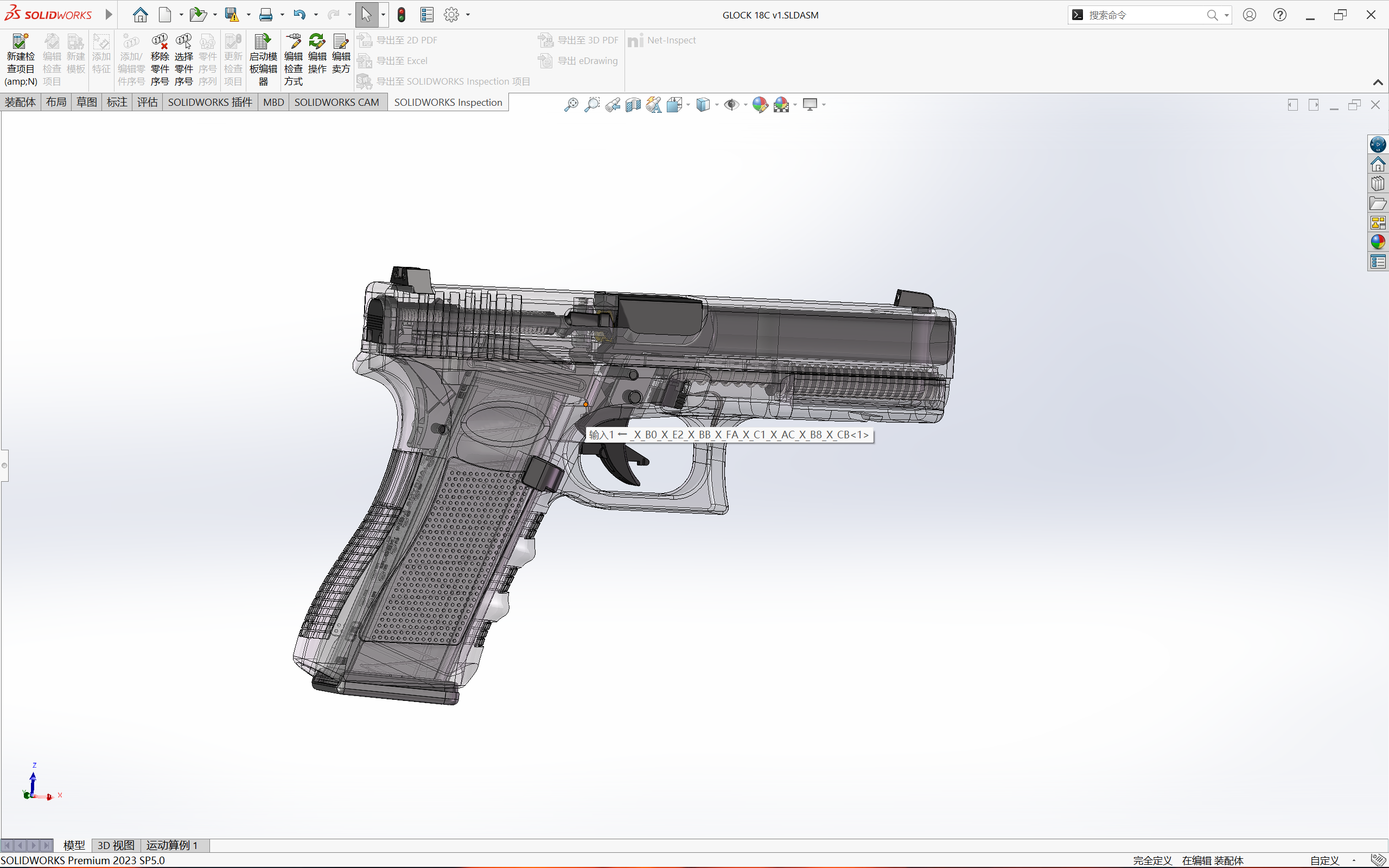The image size is (1389, 868).
Task: Switch to the 布局 tab
Action: point(56,102)
